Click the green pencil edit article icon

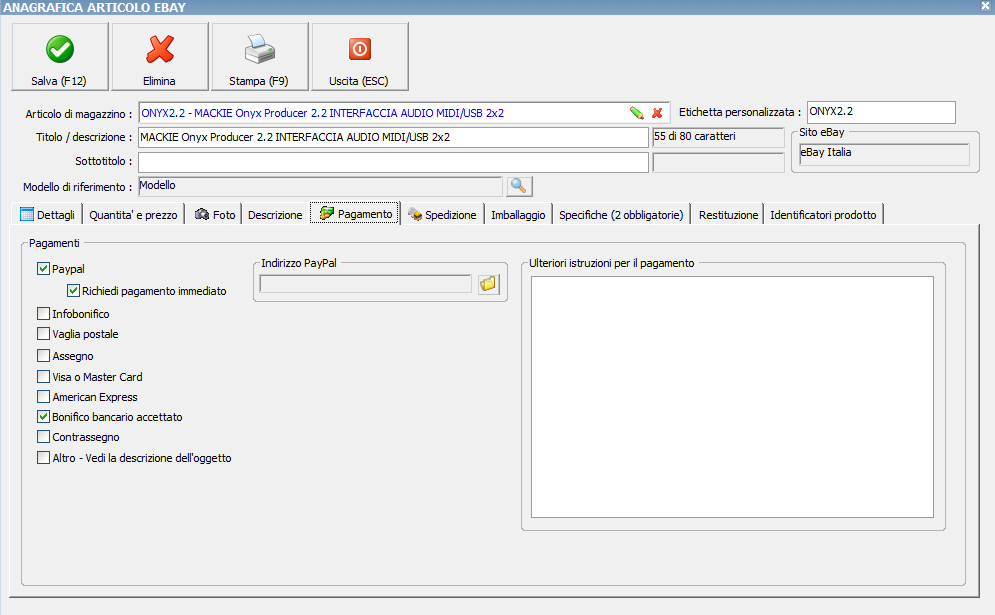click(636, 113)
